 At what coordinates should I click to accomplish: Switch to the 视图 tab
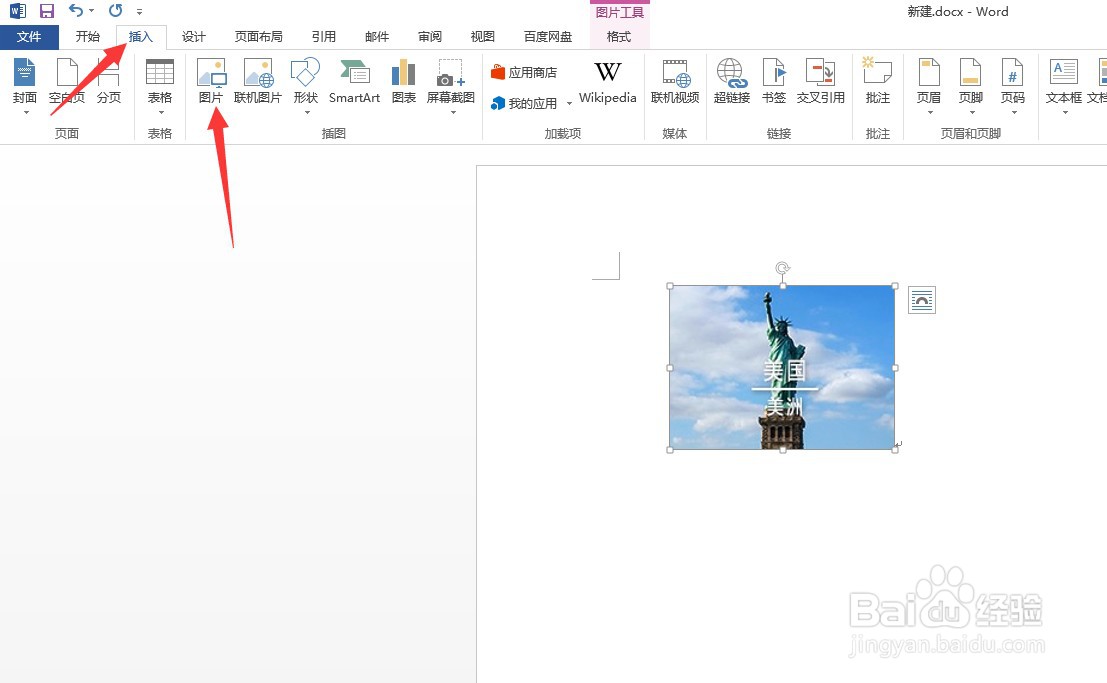(x=482, y=37)
